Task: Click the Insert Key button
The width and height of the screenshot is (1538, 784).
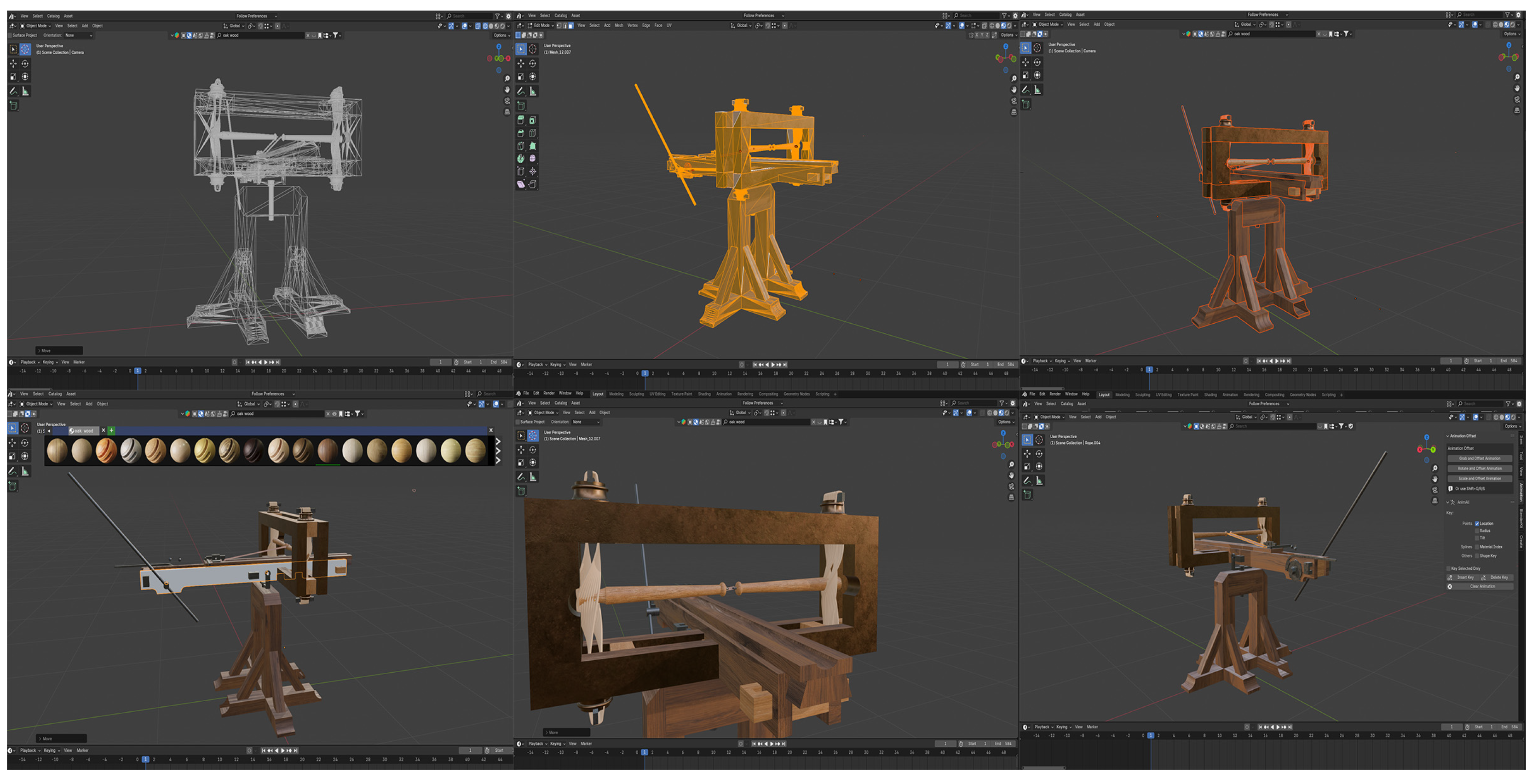Action: [x=1463, y=578]
